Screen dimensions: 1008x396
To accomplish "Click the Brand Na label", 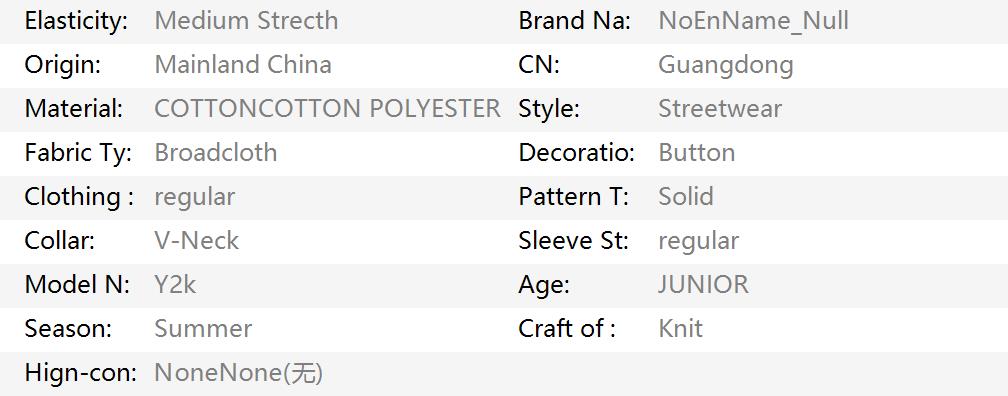I will click(575, 21).
